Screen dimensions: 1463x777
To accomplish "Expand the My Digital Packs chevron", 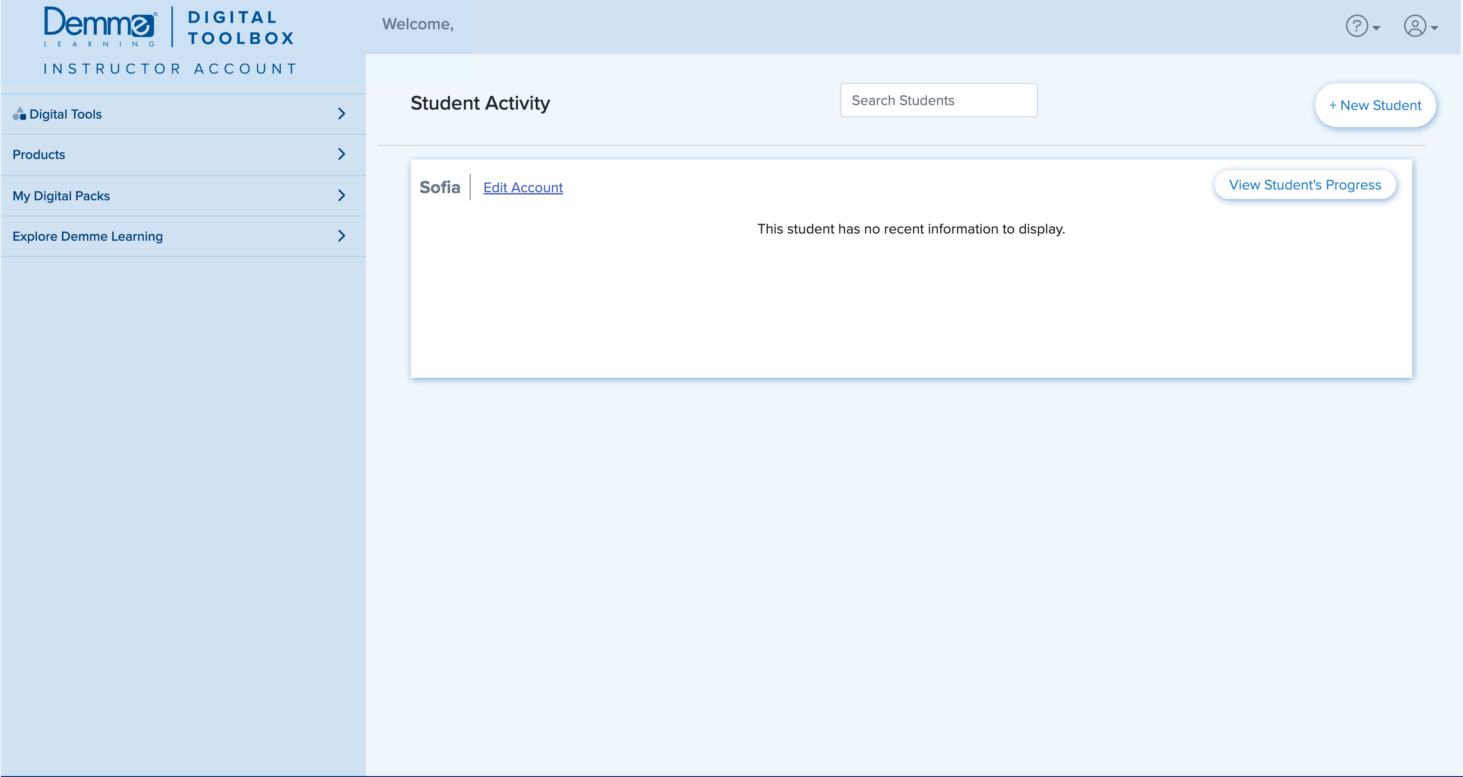I will pos(341,195).
